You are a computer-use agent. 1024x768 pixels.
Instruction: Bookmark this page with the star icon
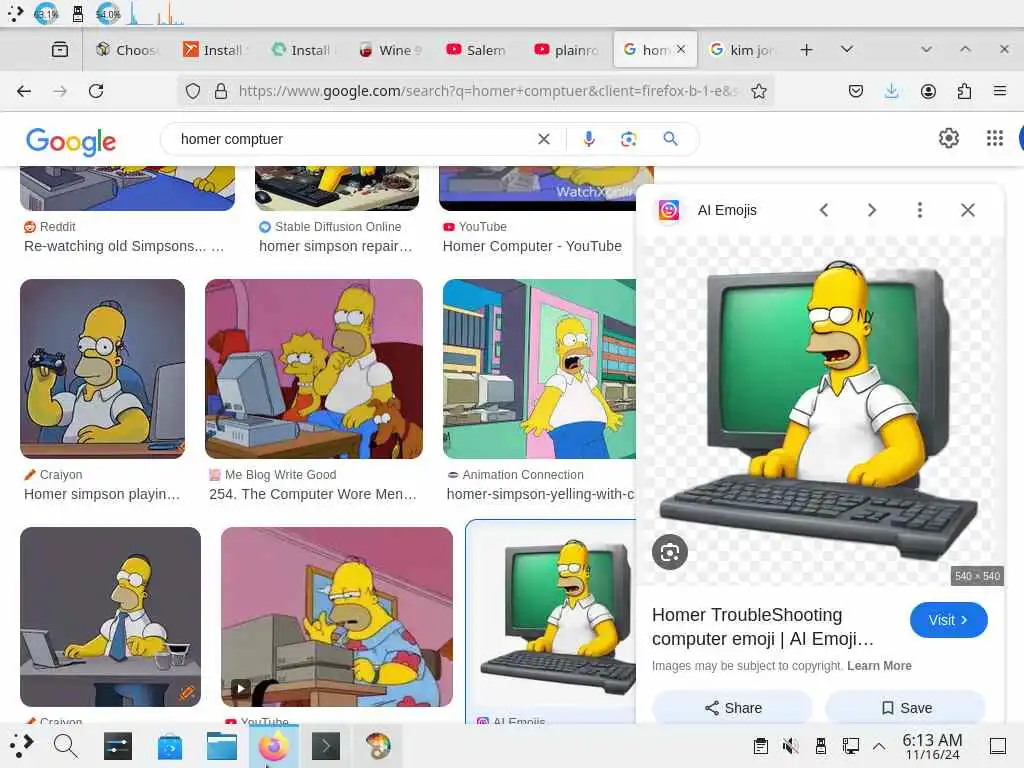click(x=758, y=91)
